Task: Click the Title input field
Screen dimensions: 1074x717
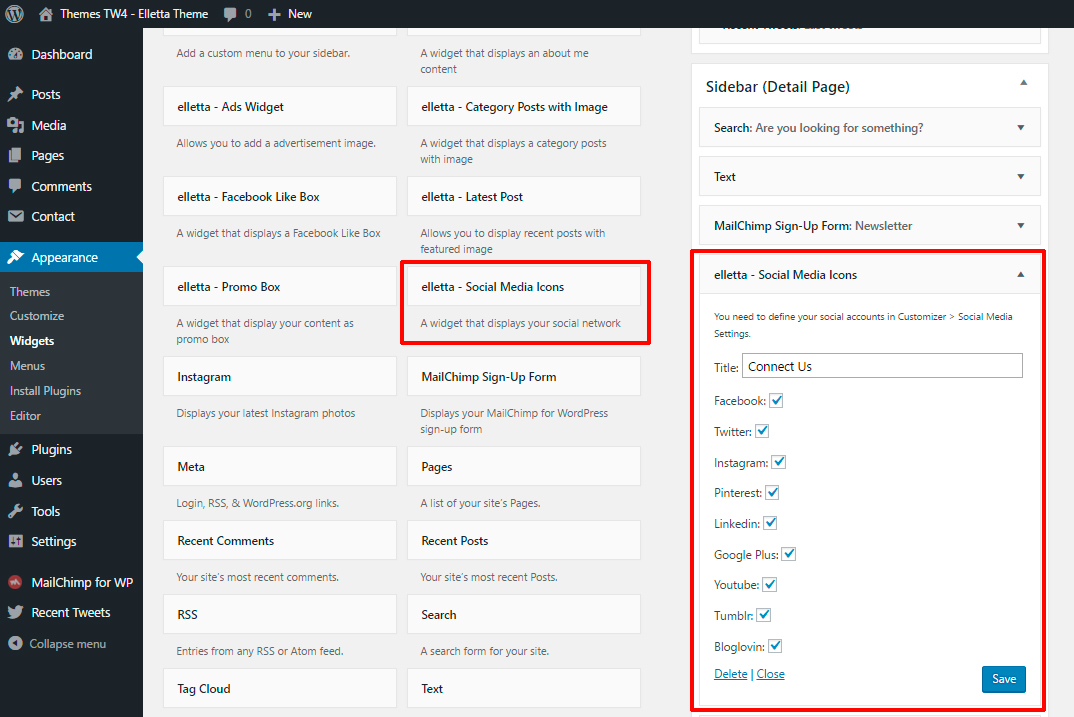Action: (882, 366)
